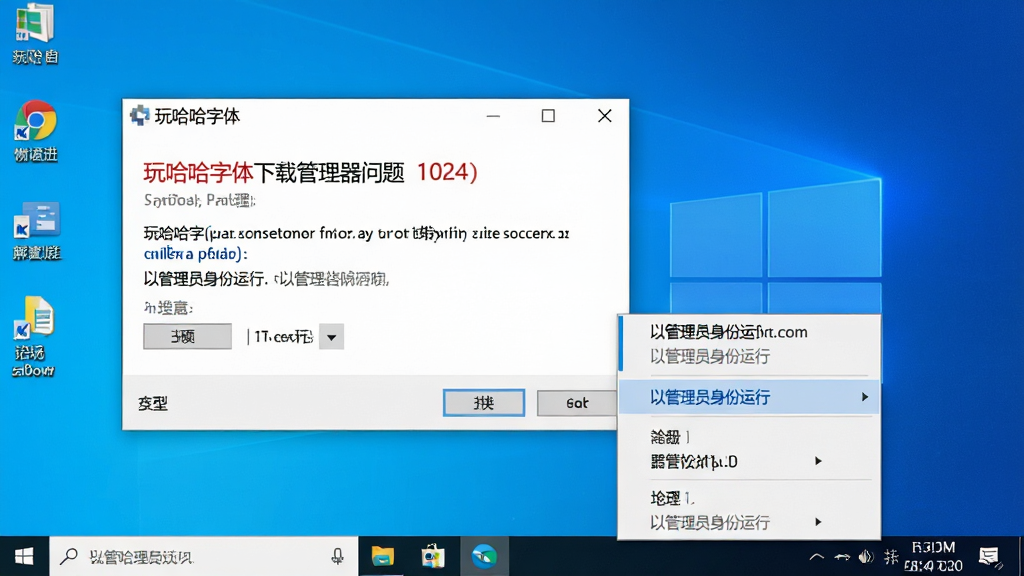Click the small gray button left of combo box

coord(187,336)
